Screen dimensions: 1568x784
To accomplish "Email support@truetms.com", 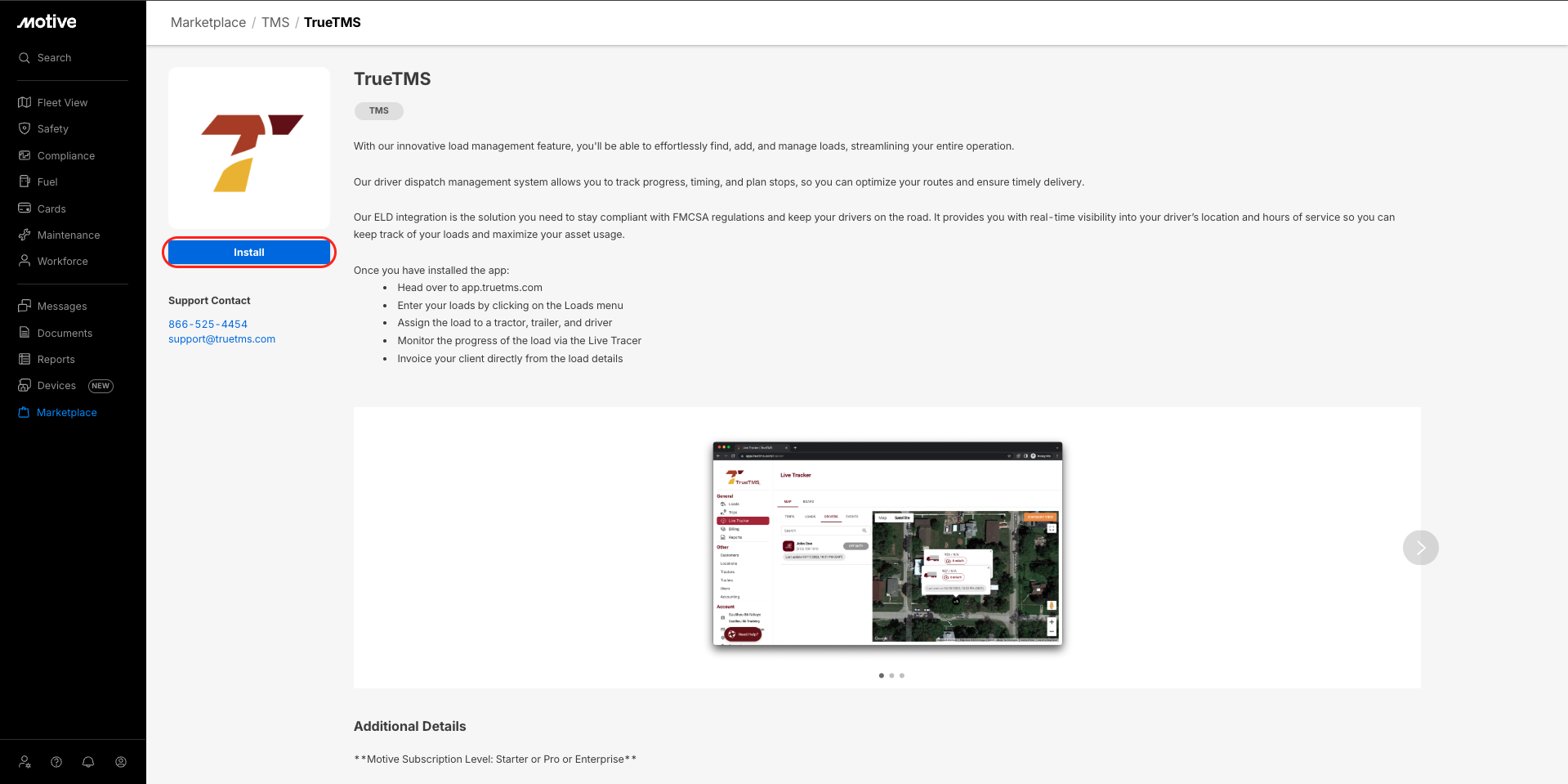I will click(x=221, y=339).
